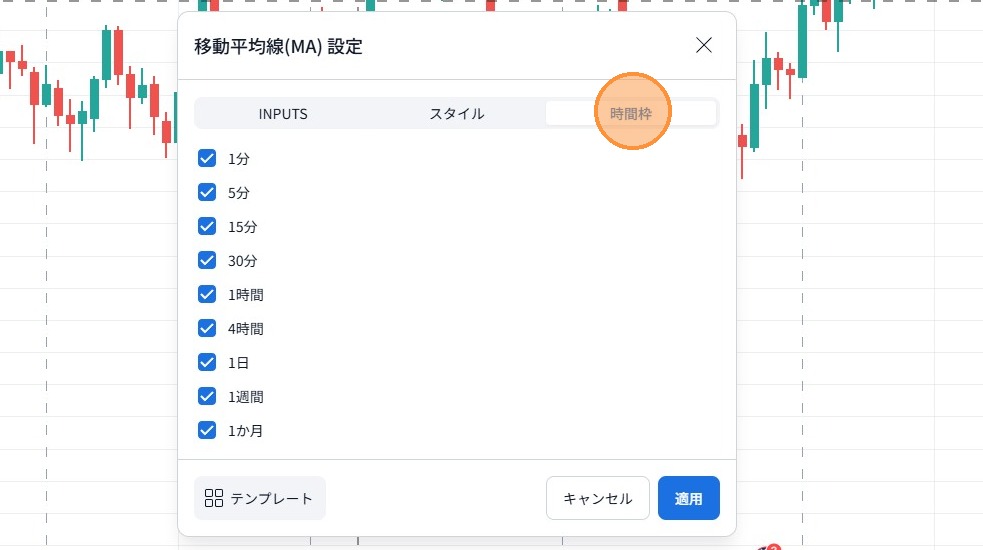Select the 時間枠 tab
The width and height of the screenshot is (983, 550).
(631, 114)
